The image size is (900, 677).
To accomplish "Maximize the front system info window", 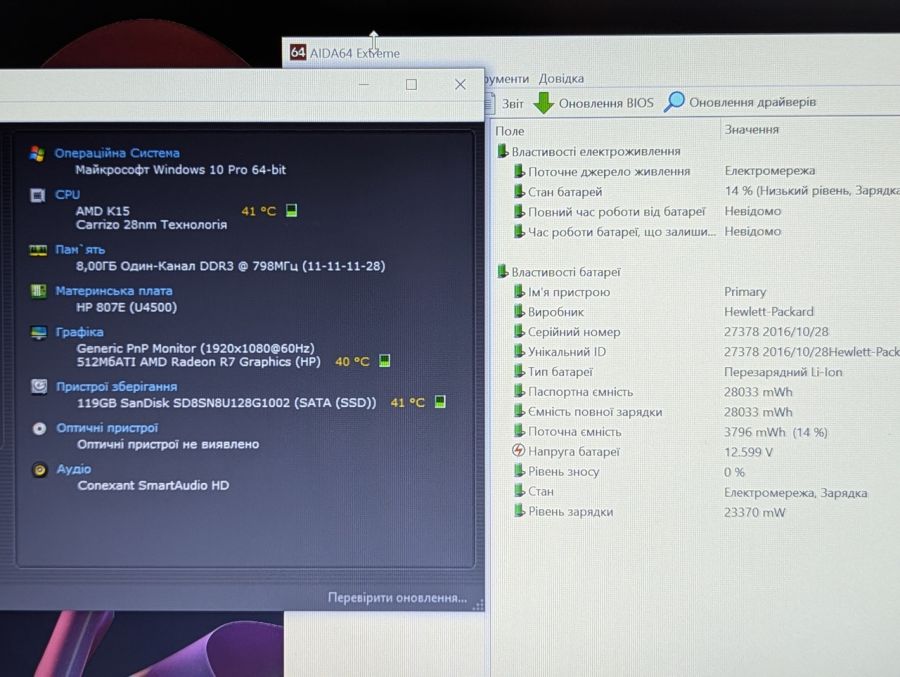I will [x=412, y=84].
